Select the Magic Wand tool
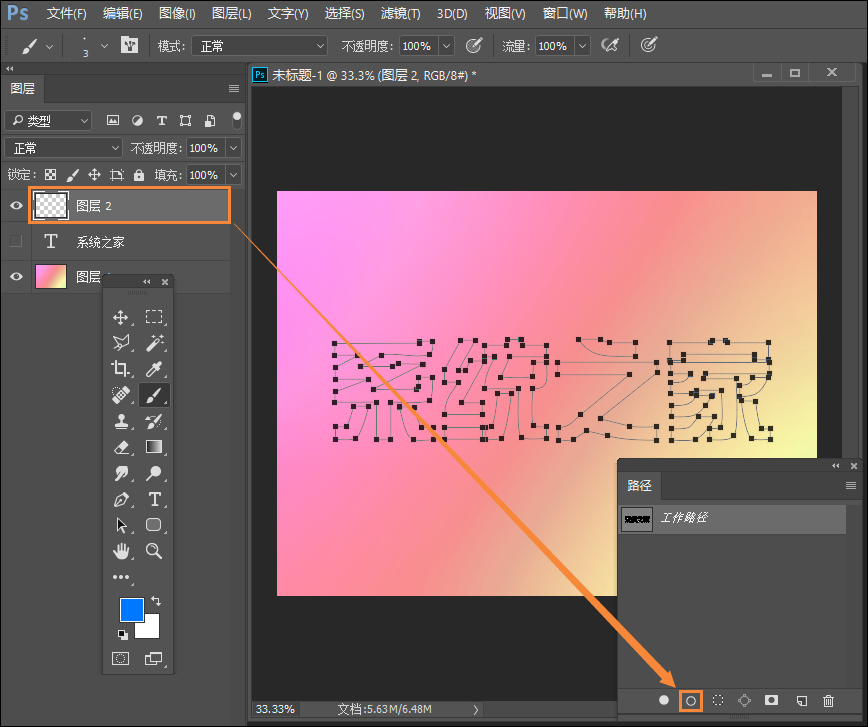 (154, 343)
